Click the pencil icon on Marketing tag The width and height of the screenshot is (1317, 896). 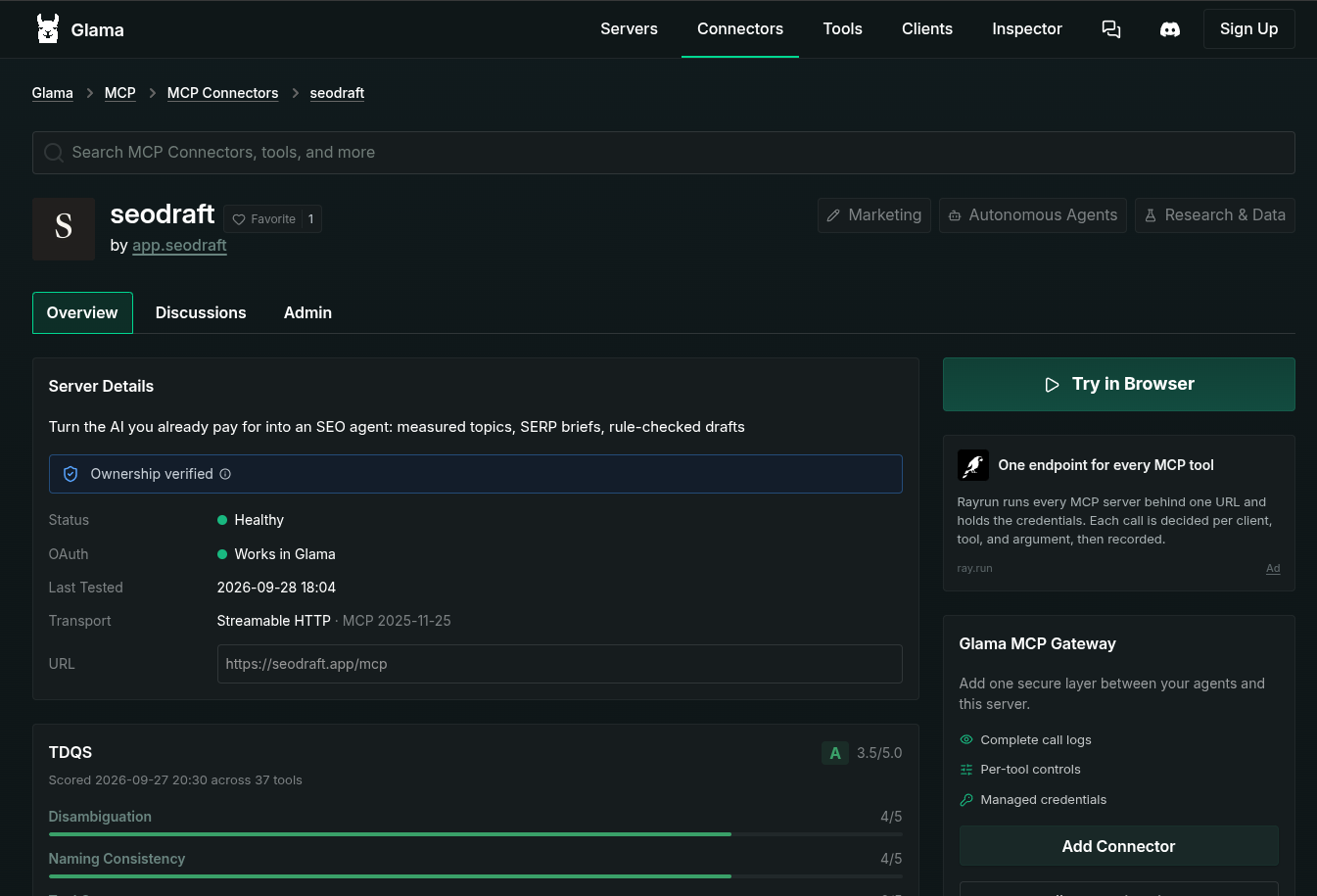pos(833,215)
